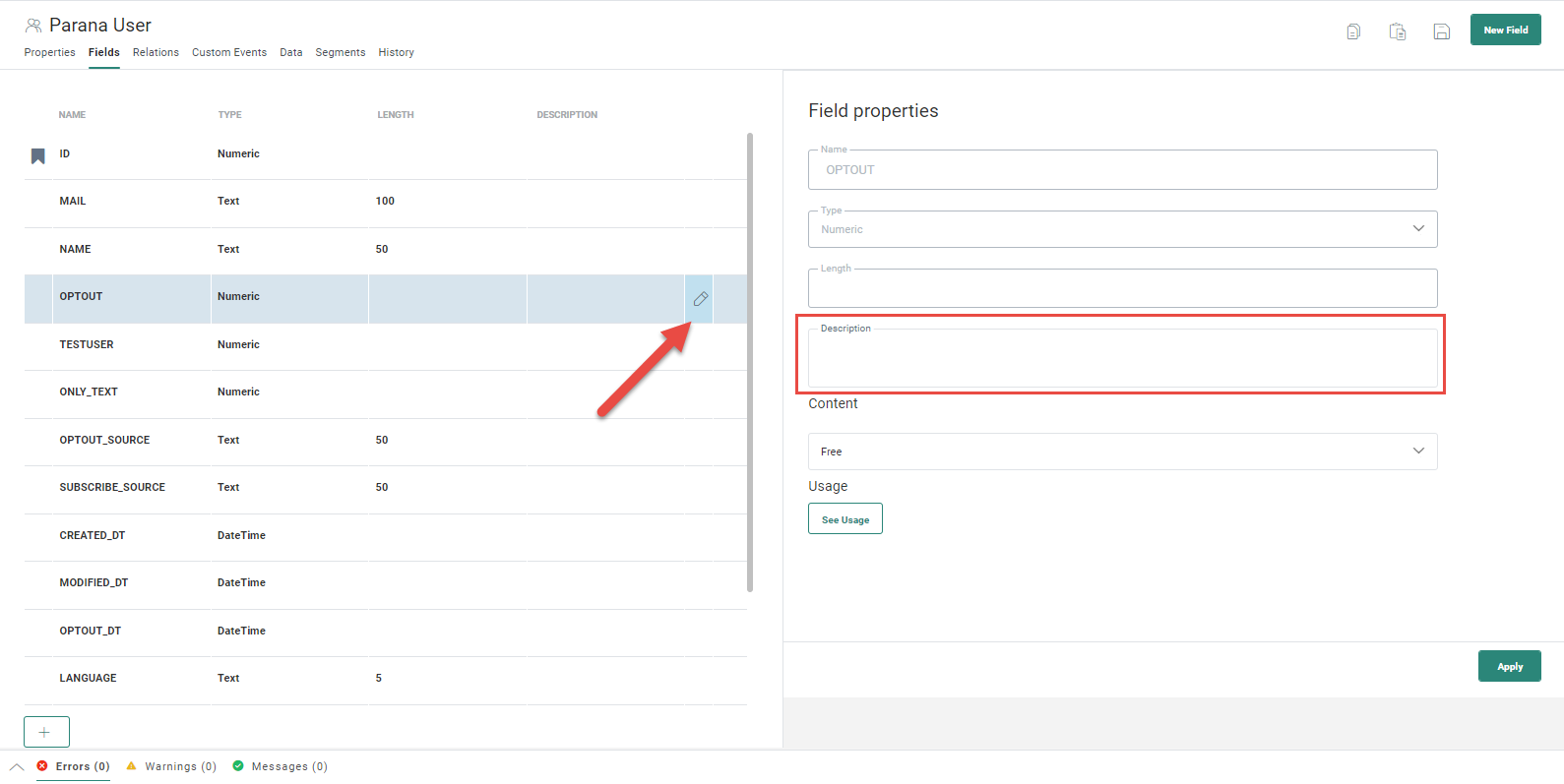Expand the bottom panel with the chevron arrow

(17, 767)
